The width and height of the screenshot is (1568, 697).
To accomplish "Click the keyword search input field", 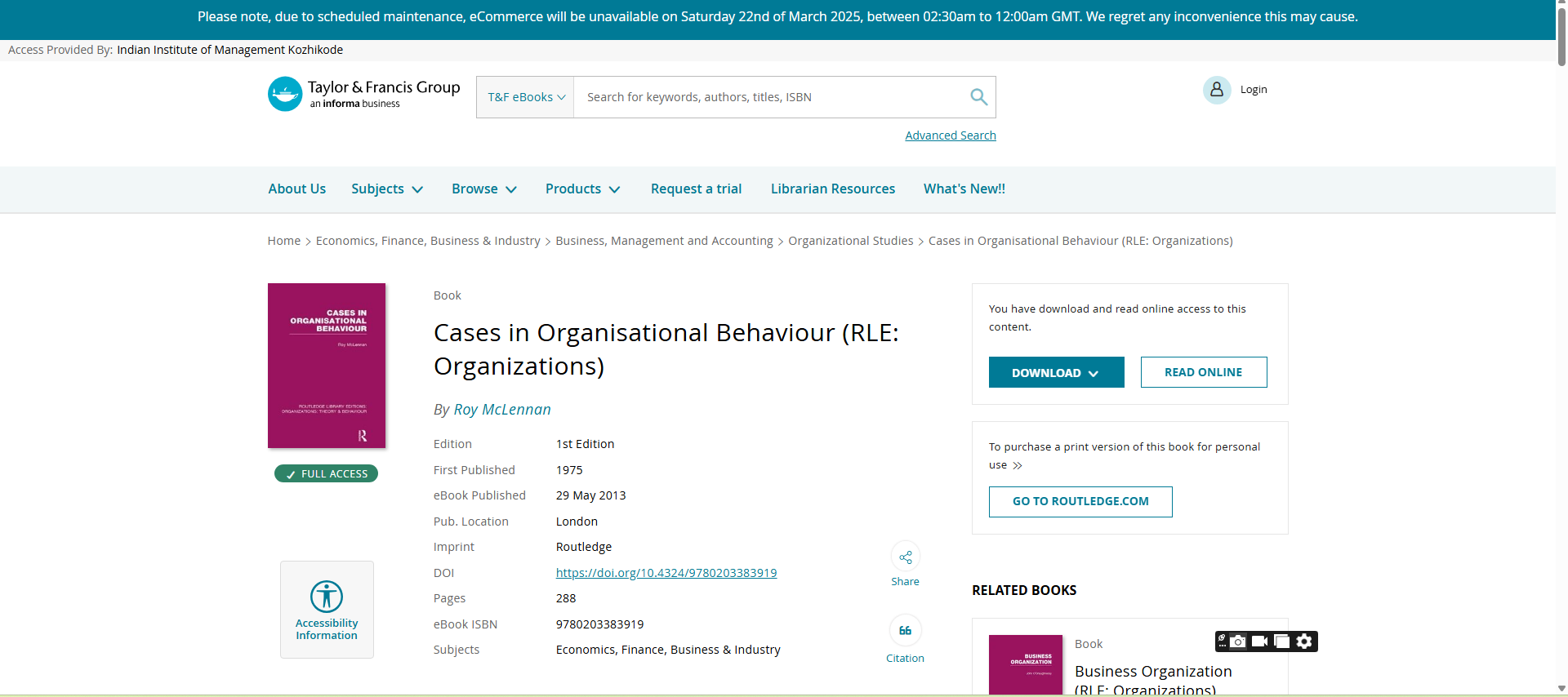I will (x=768, y=97).
